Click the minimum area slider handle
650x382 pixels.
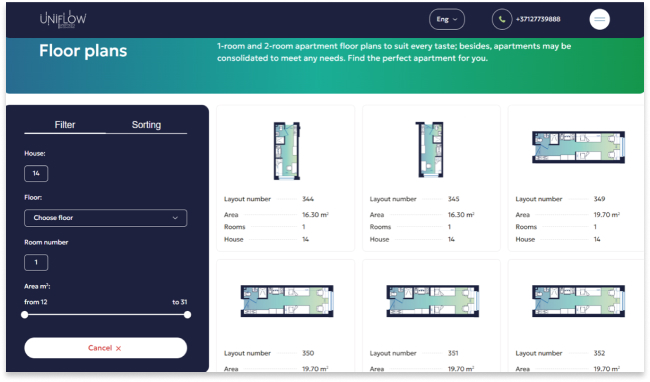25,315
